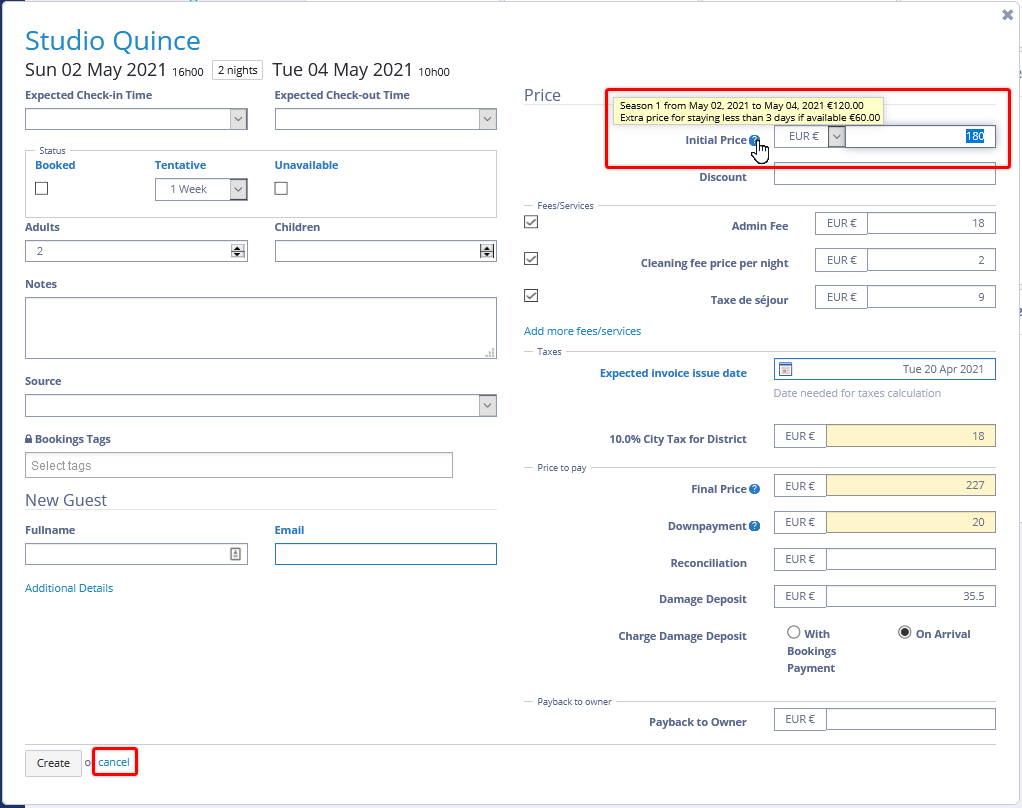The height and width of the screenshot is (808, 1022).
Task: Click the Downpayment help icon
Action: pyautogui.click(x=754, y=526)
